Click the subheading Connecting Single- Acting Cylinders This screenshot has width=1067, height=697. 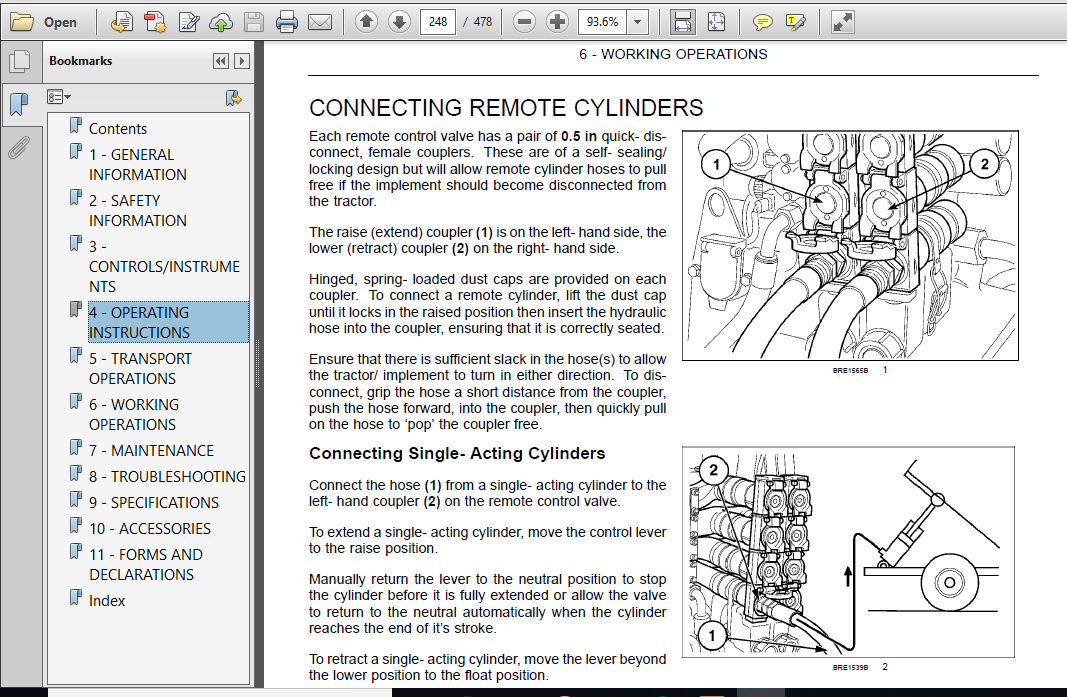click(457, 453)
